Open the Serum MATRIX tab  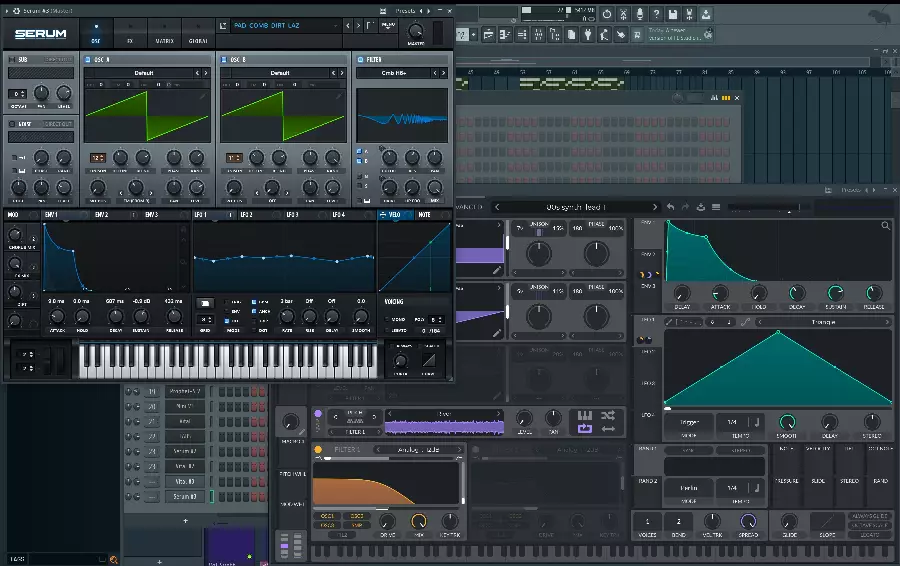tap(163, 35)
